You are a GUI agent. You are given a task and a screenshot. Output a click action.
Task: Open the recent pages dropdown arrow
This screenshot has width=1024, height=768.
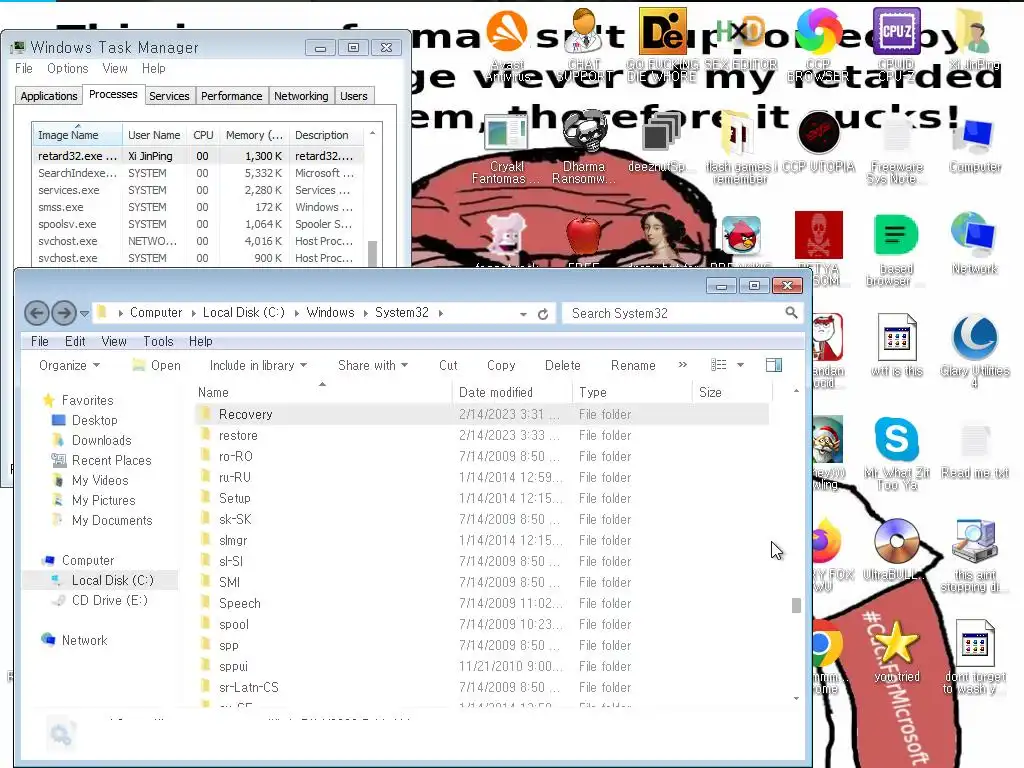(85, 314)
